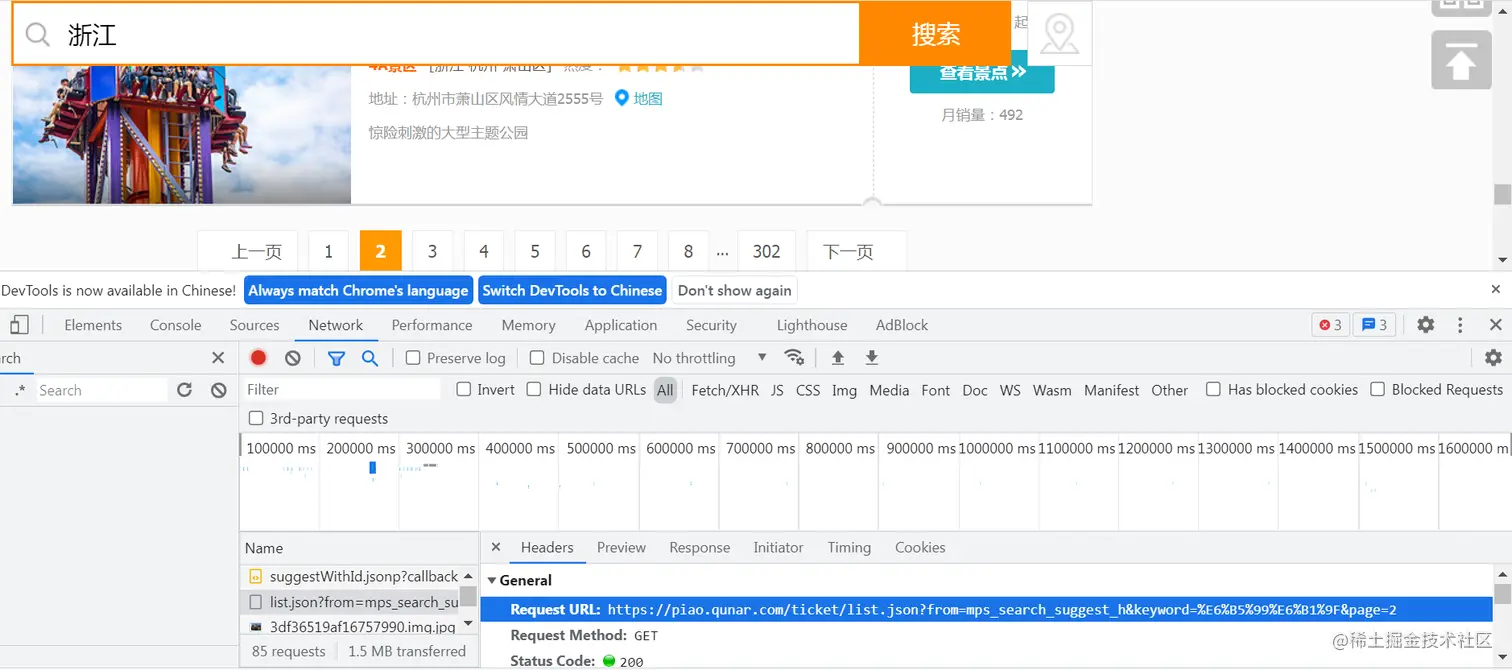Open DevTools three-dot customize menu
1512x670 pixels.
[x=1461, y=325]
